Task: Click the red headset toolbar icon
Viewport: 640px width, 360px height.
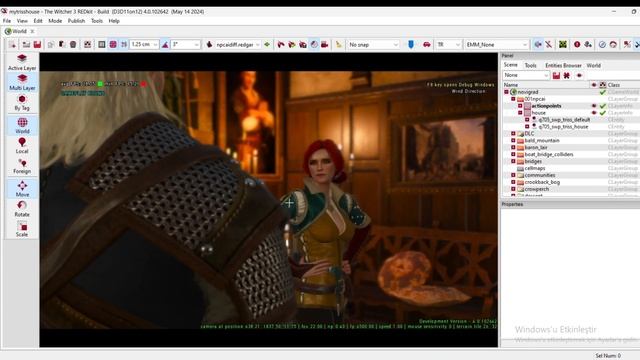Action: [x=613, y=44]
